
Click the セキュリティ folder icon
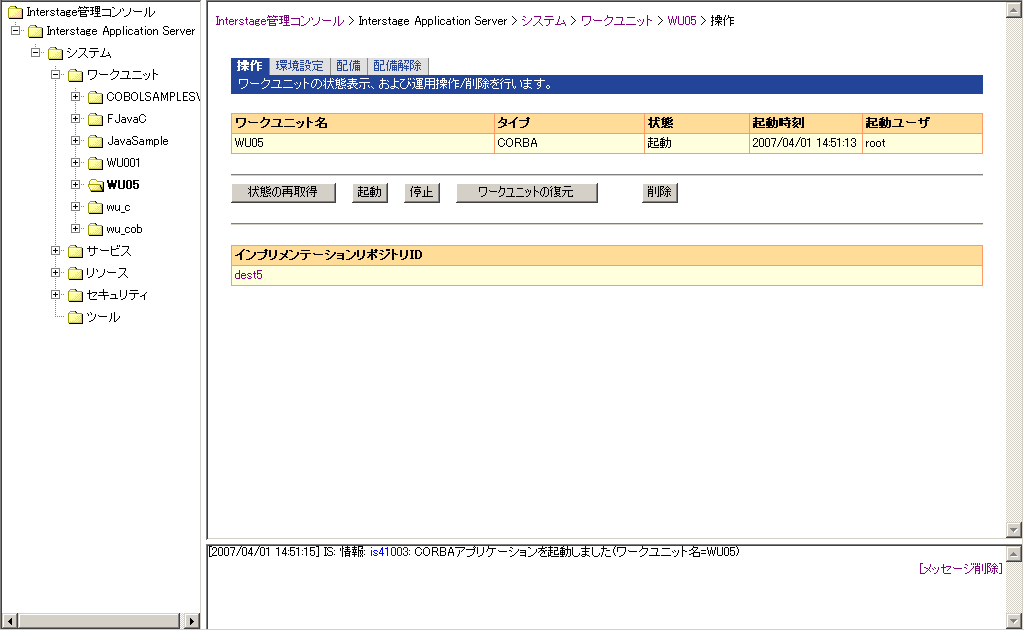[76, 295]
